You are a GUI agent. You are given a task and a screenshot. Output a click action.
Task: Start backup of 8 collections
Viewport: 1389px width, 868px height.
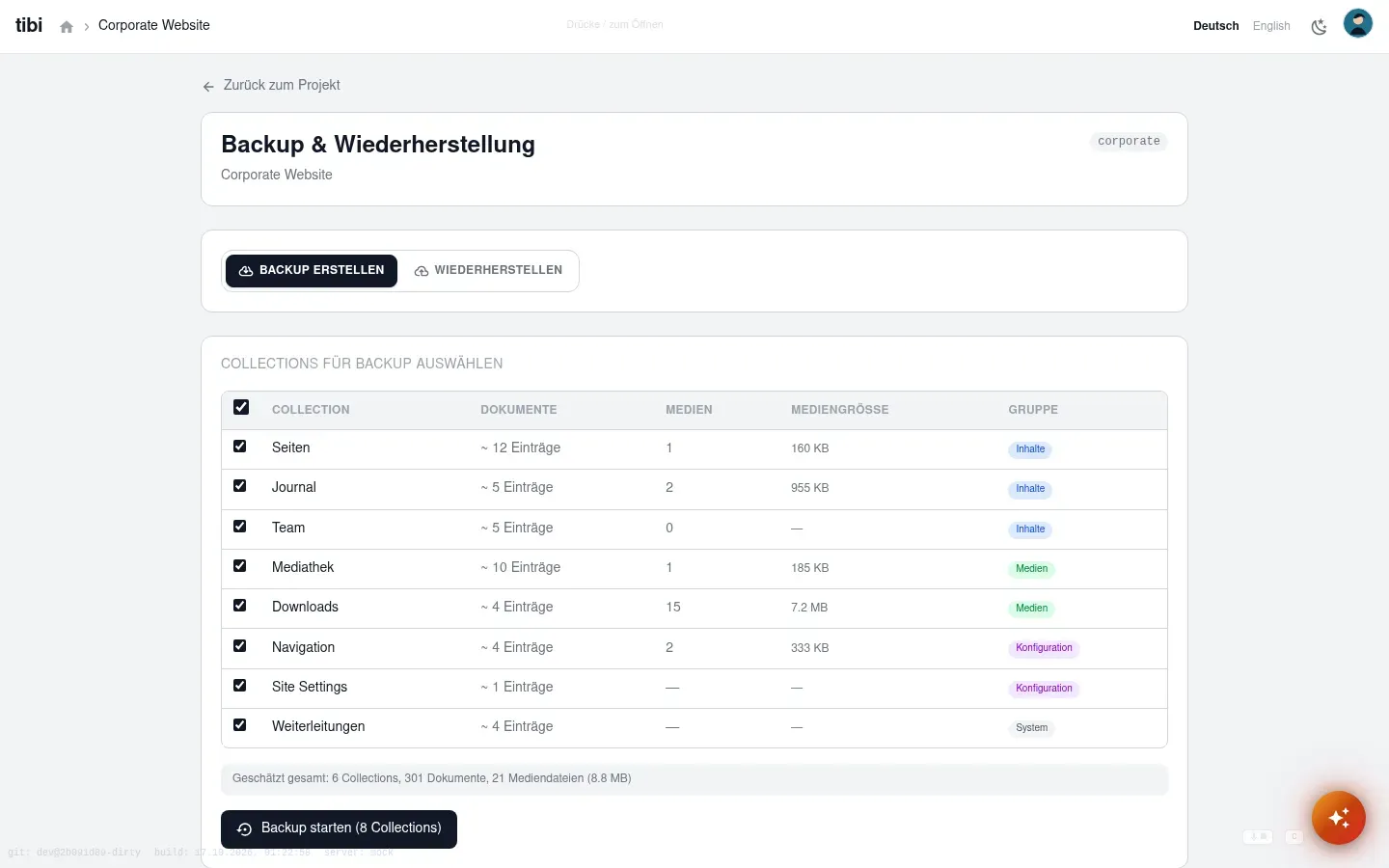point(339,829)
